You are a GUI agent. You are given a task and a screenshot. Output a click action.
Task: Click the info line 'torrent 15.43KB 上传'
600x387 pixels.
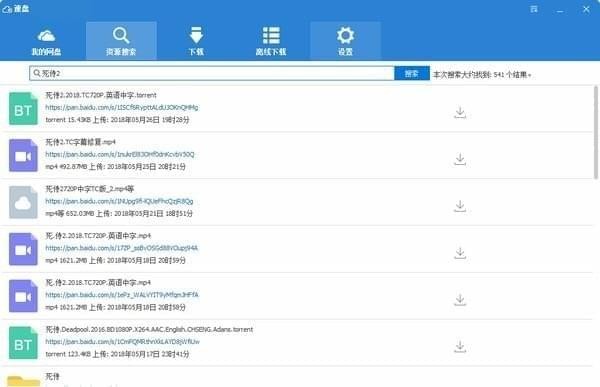117,120
